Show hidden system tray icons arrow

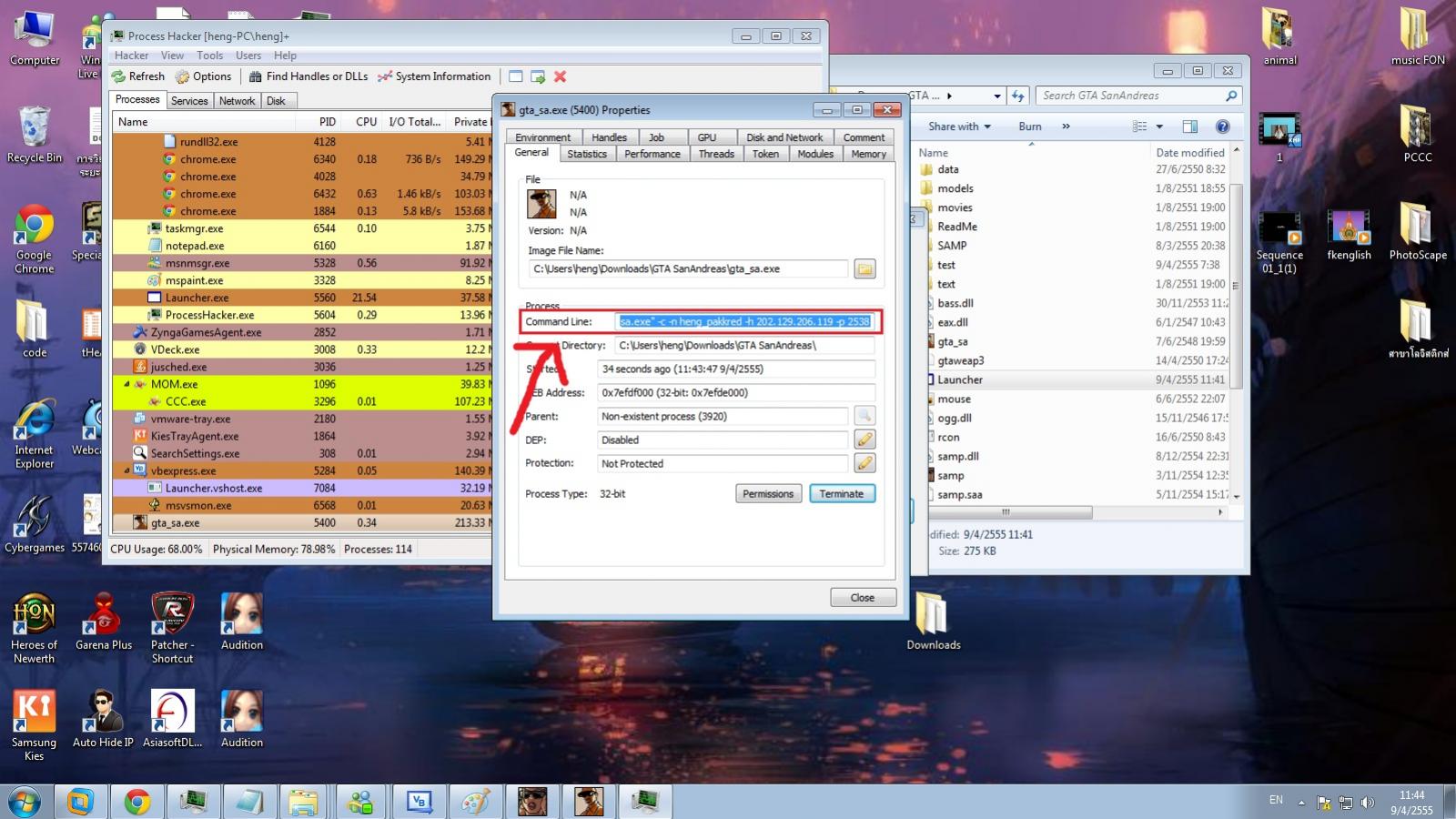(x=1301, y=802)
